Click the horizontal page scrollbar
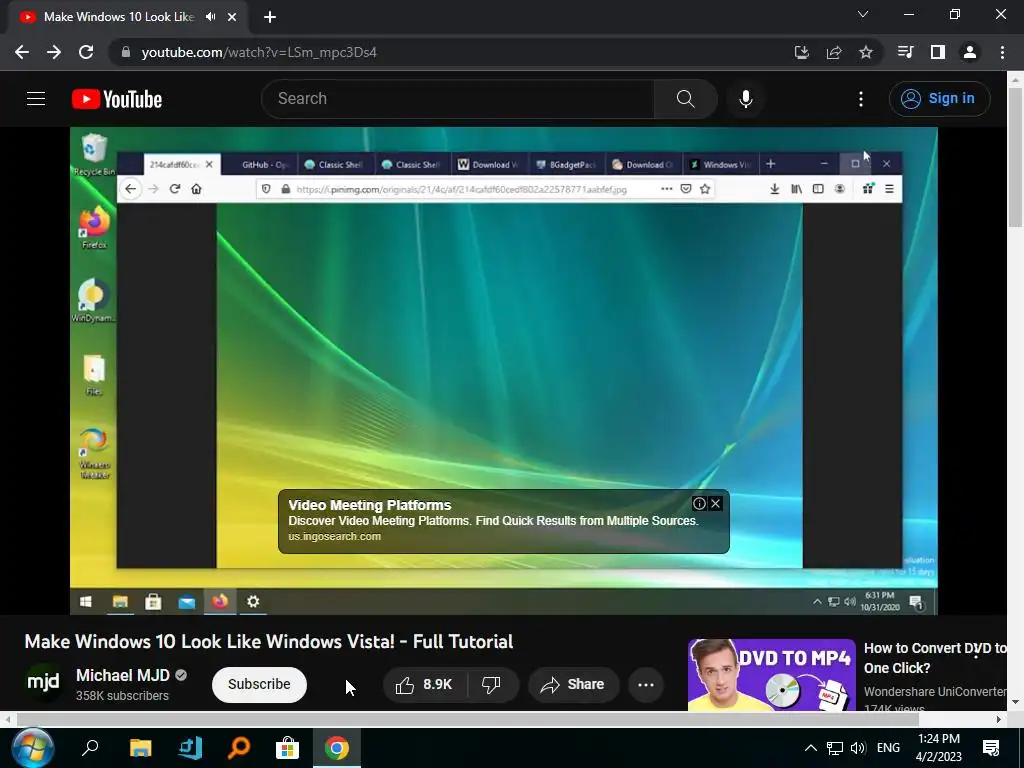Image resolution: width=1024 pixels, height=768 pixels. [468, 719]
